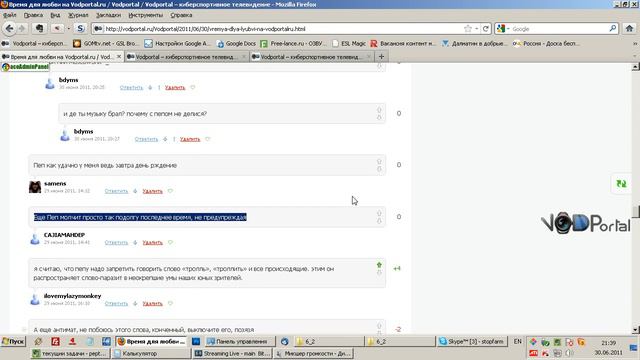Open the Файл menu
Image resolution: width=640 pixels, height=360 pixels.
[x=9, y=15]
